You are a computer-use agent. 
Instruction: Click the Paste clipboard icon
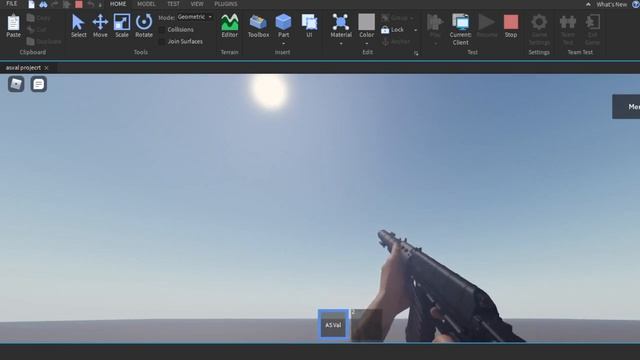pyautogui.click(x=13, y=22)
